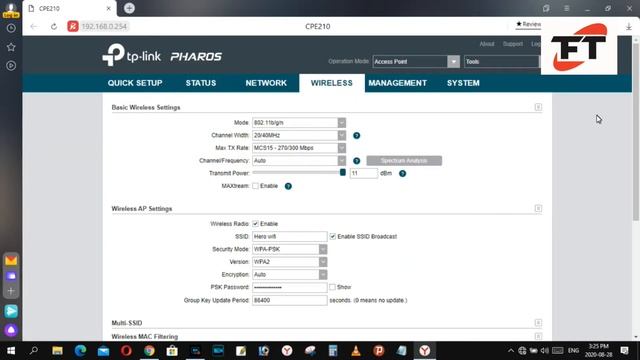Image resolution: width=640 pixels, height=360 pixels.
Task: Open the Status tab
Action: pyautogui.click(x=201, y=83)
